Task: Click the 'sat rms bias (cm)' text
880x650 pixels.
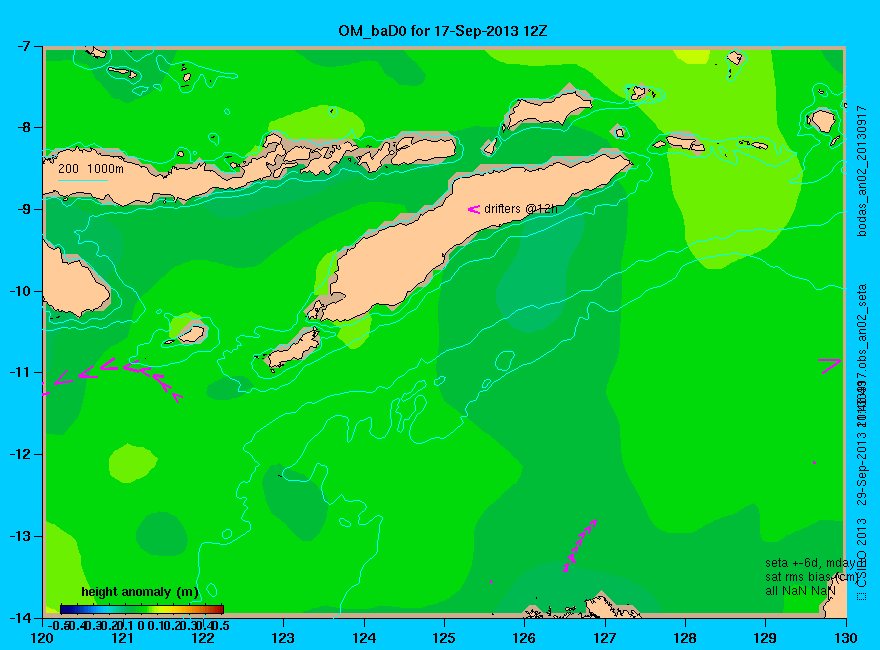Action: click(x=811, y=577)
